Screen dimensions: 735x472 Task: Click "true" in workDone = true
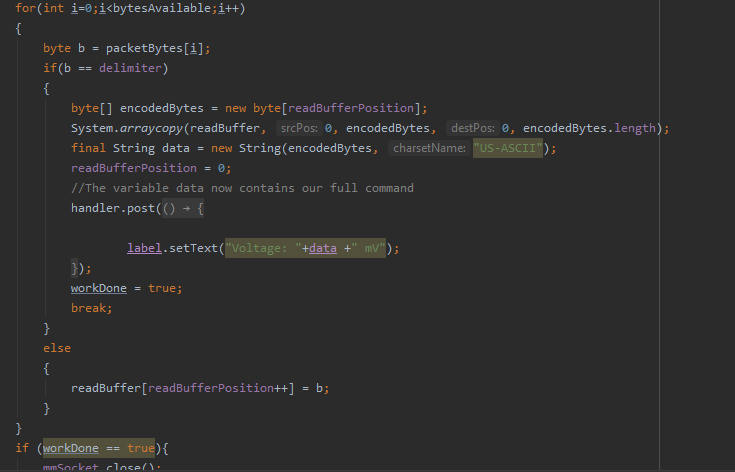(162, 288)
